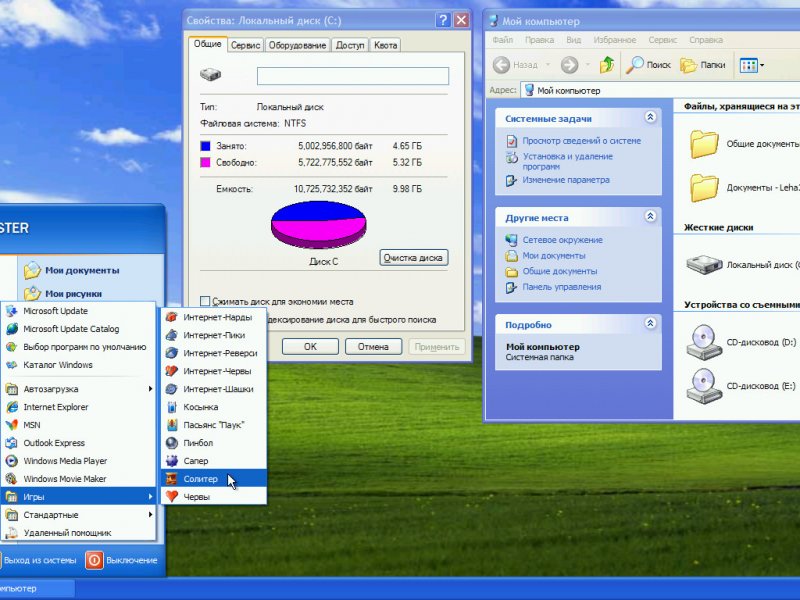800x600 pixels.
Task: Switch to the Доступ tab
Action: pos(350,45)
